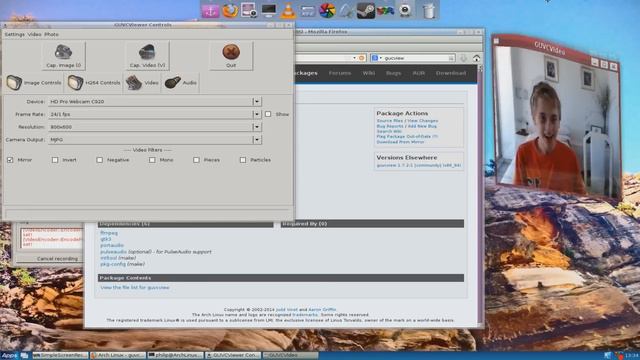
Task: Open the screenshot tool icon in dock
Action: coord(249,10)
